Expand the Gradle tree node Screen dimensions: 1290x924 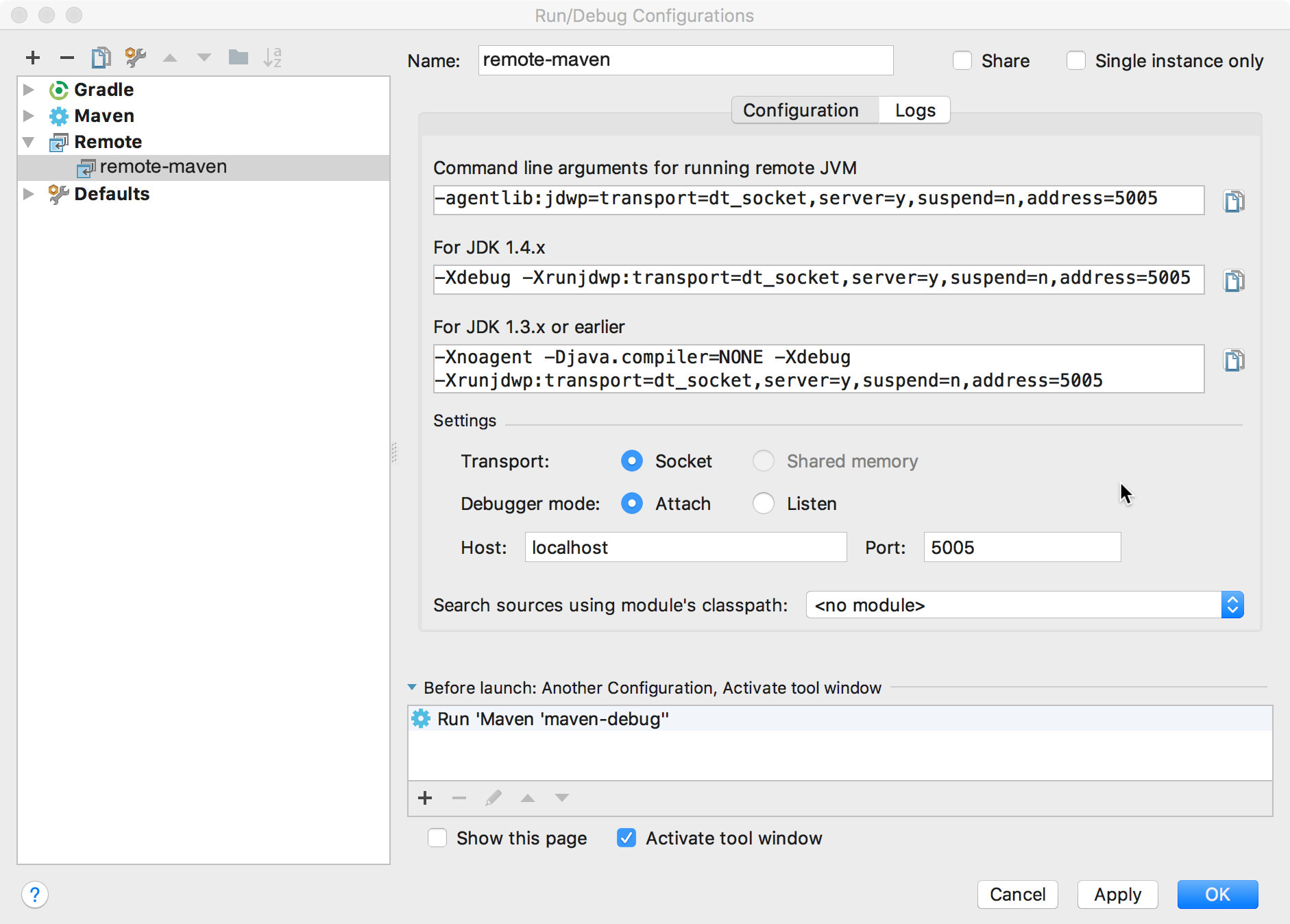(28, 89)
